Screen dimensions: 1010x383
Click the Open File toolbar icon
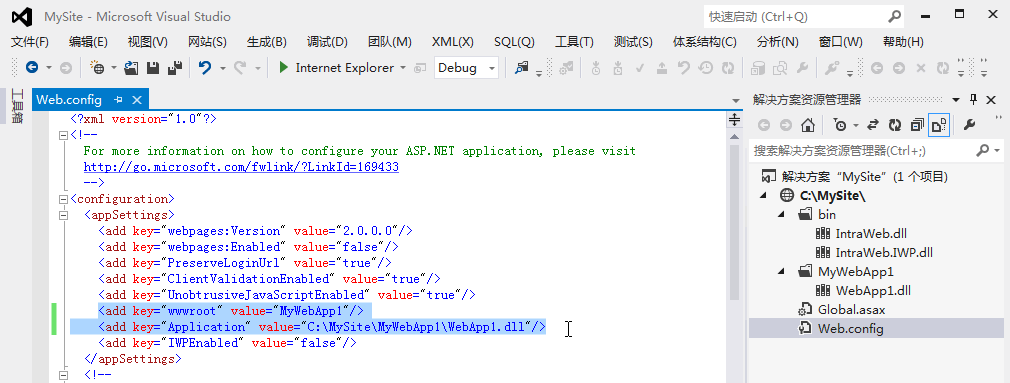coord(131,68)
